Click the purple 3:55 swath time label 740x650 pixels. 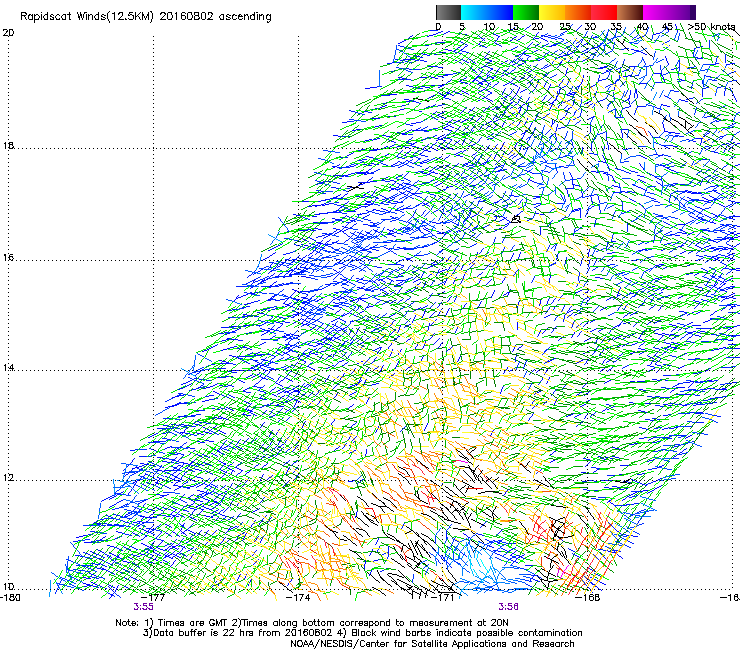pyautogui.click(x=143, y=607)
